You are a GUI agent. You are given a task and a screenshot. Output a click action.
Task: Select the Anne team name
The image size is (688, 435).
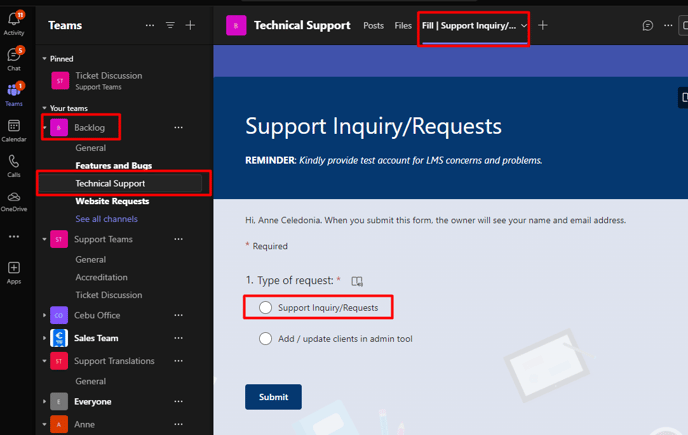(x=84, y=424)
